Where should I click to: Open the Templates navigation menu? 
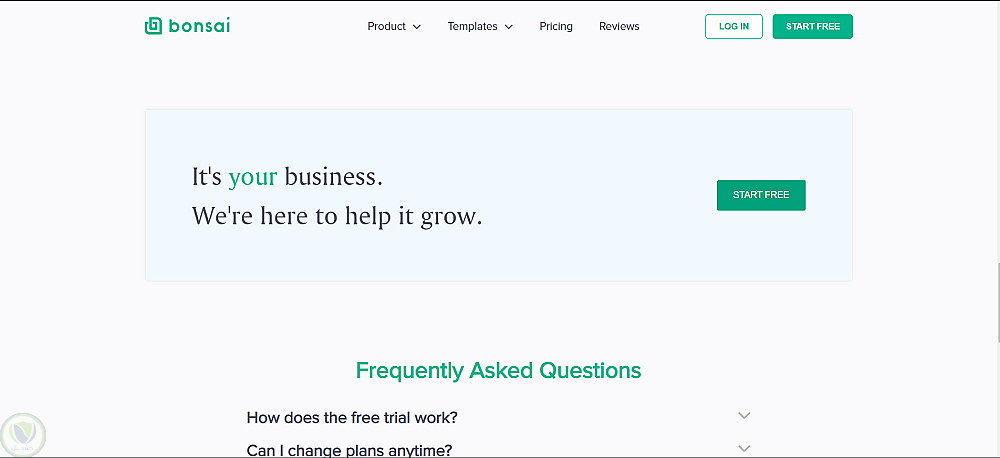479,26
